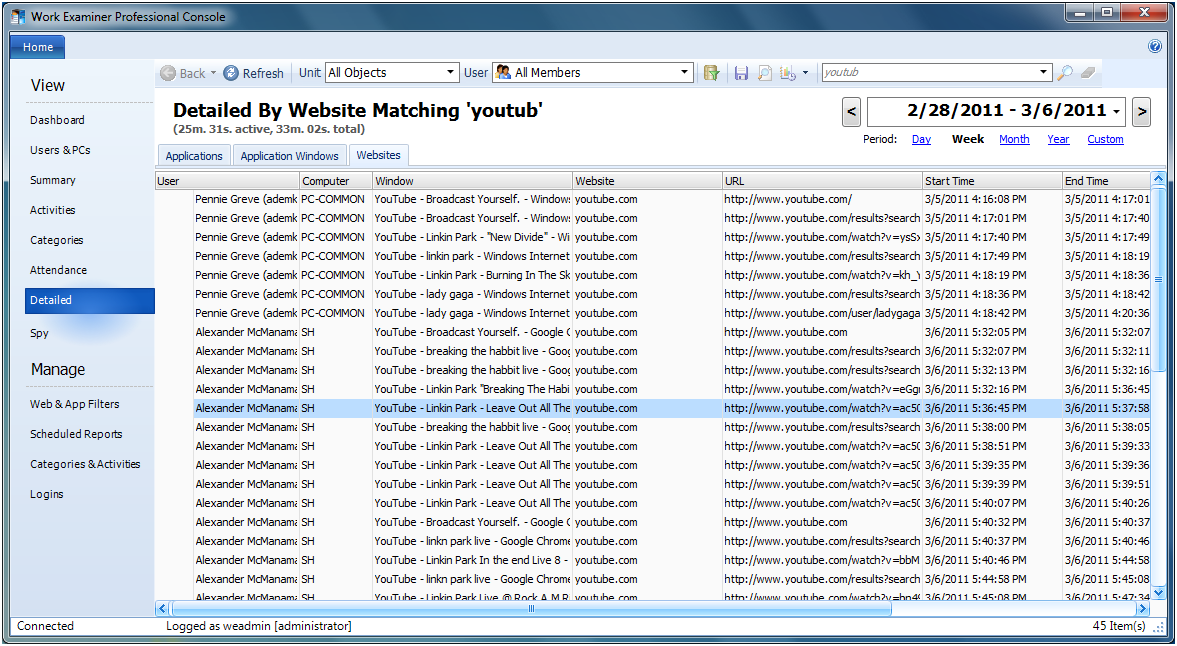This screenshot has width=1177, height=646.
Task: Select row with URL youtube.com/user/ladygaga
Action: (x=652, y=314)
